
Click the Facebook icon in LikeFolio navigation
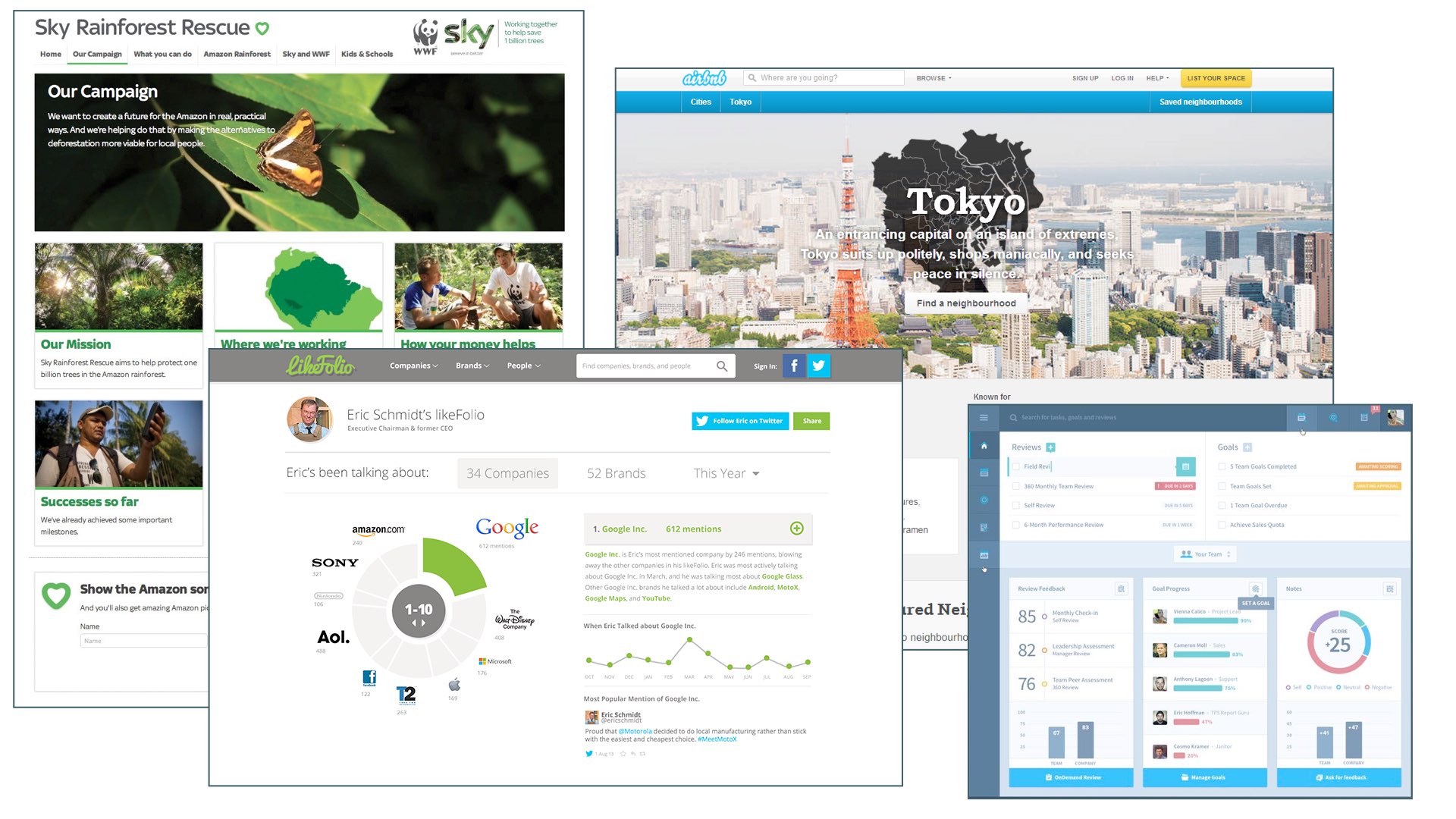(792, 365)
